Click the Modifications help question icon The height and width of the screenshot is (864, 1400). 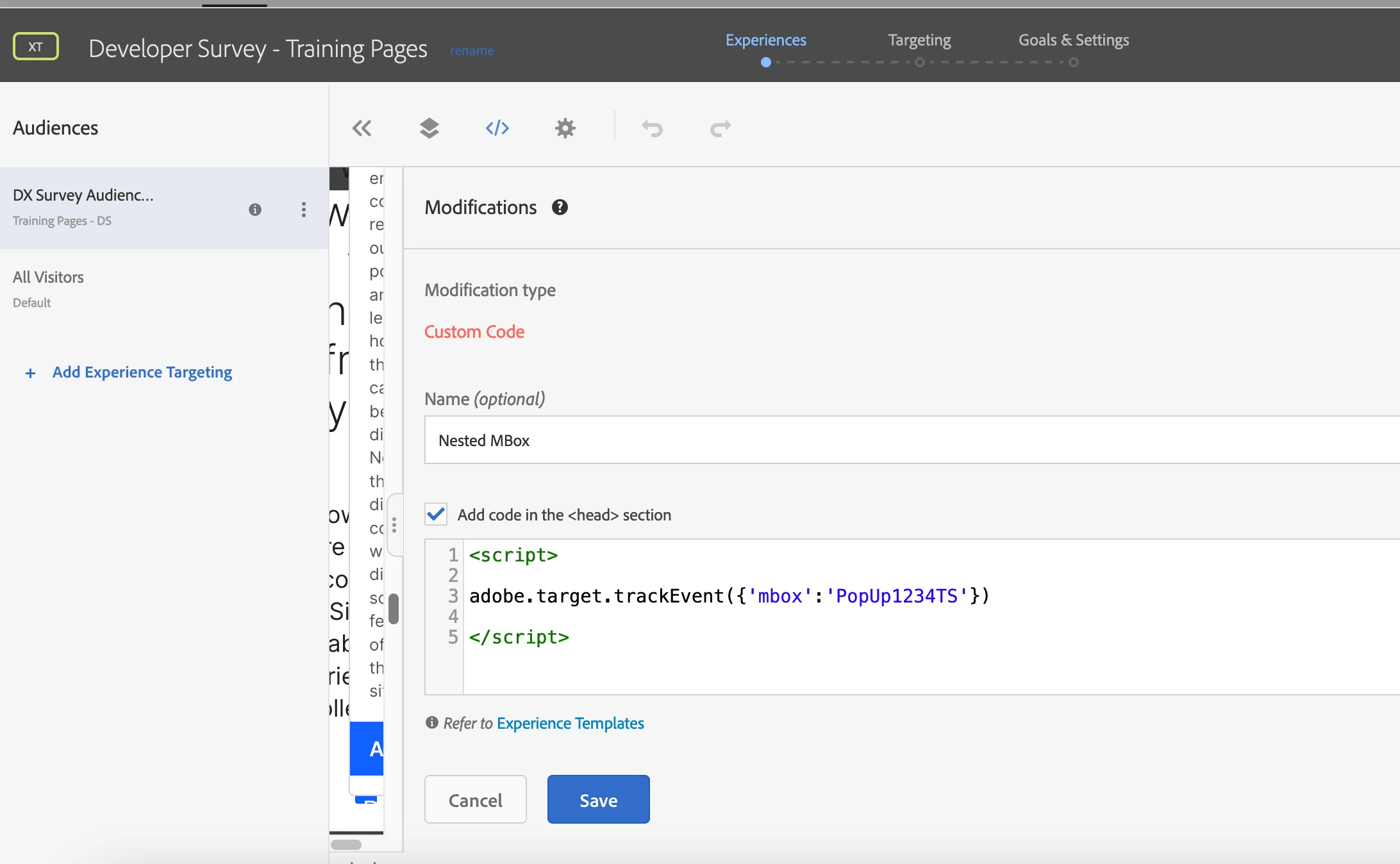pos(560,207)
